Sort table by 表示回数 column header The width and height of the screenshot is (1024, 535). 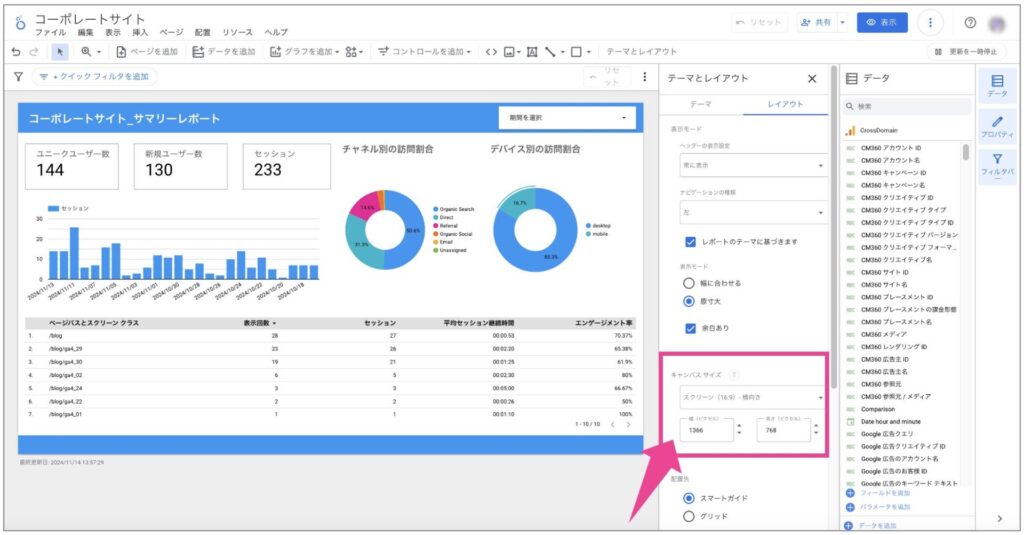point(259,323)
